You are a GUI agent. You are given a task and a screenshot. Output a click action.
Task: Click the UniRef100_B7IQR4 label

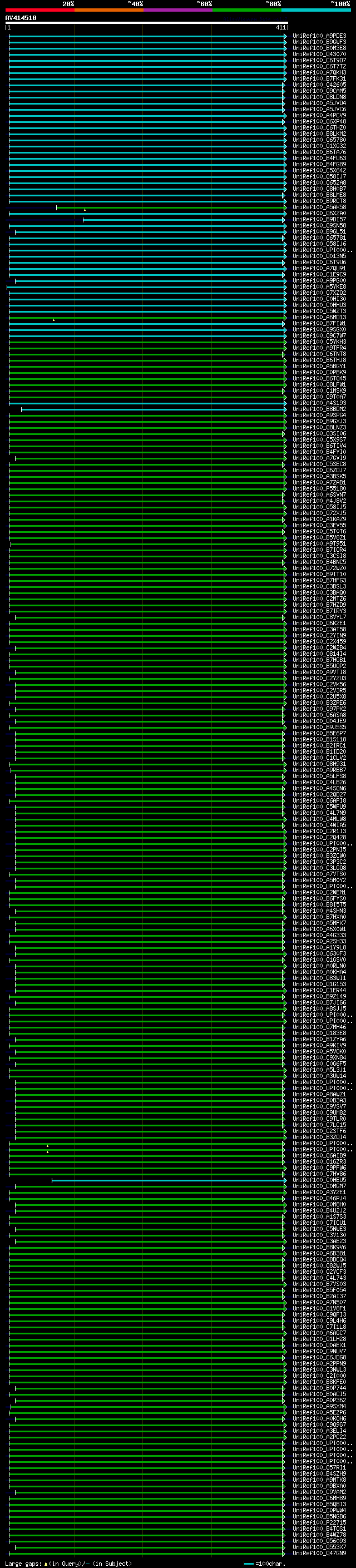click(319, 550)
